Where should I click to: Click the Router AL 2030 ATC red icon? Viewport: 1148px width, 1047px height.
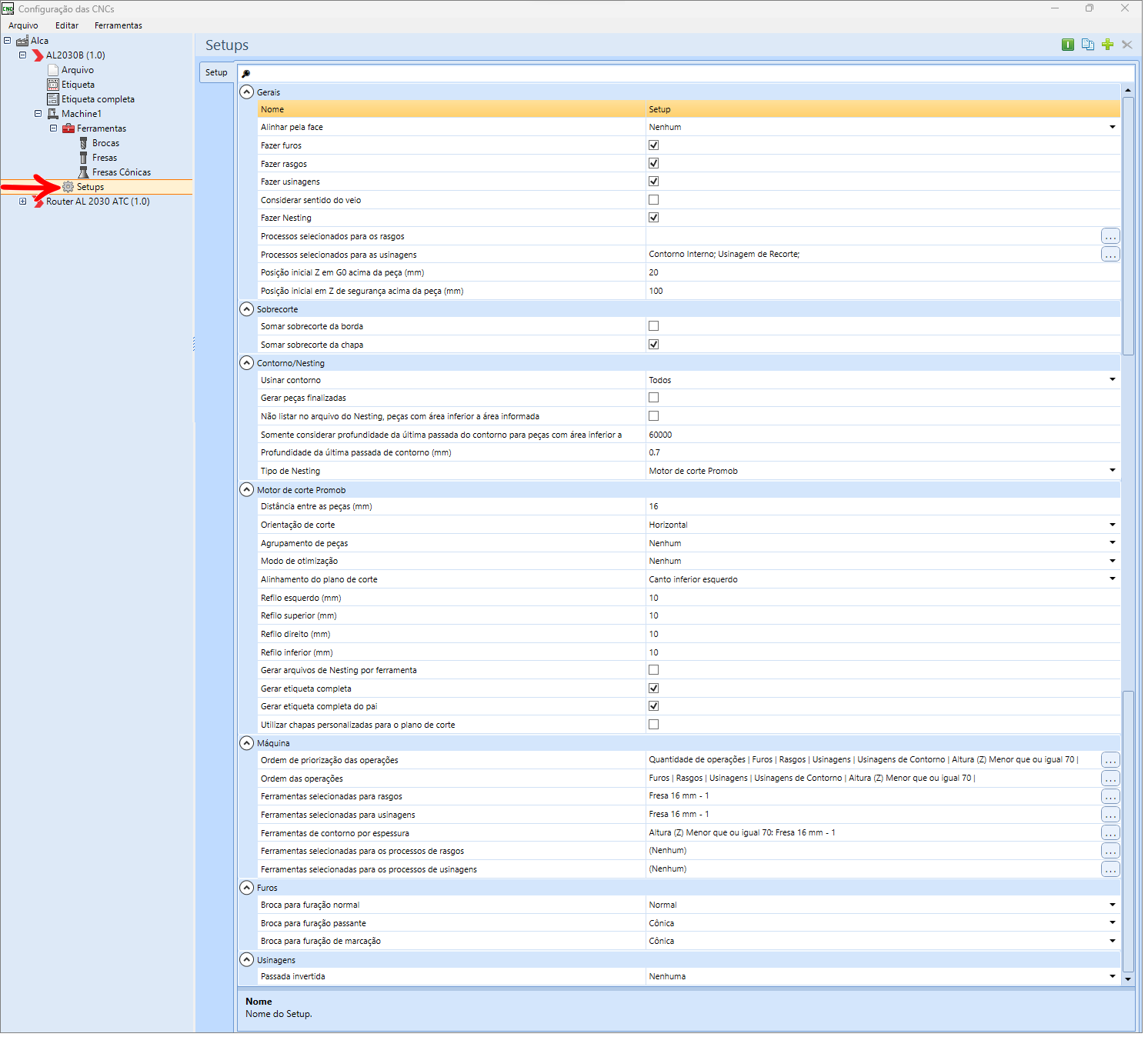tap(38, 202)
